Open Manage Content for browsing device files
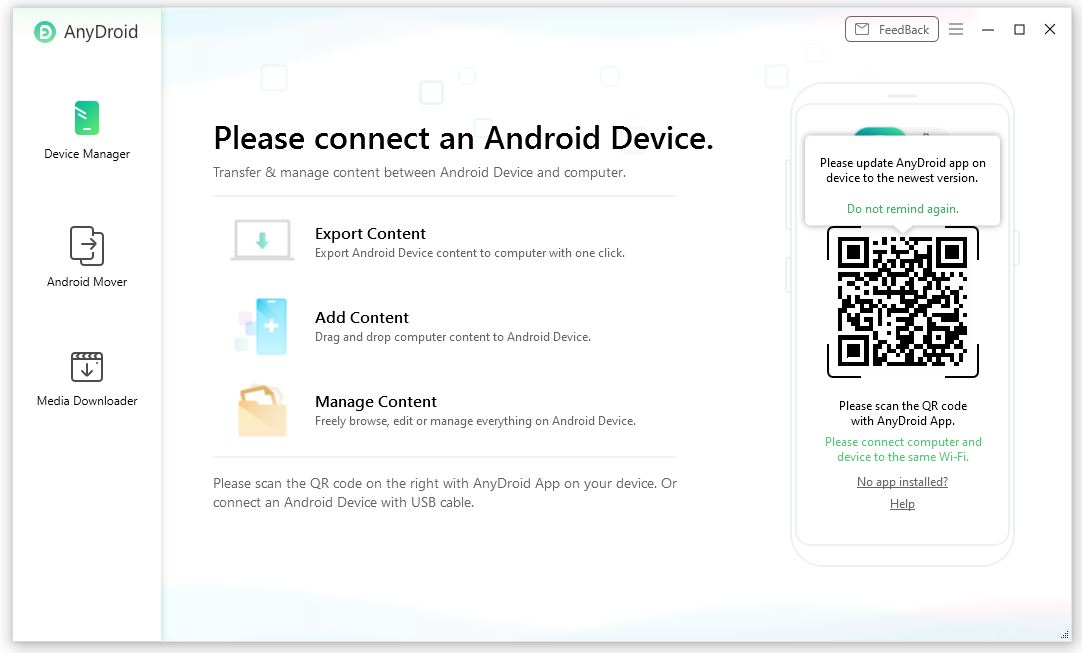The width and height of the screenshot is (1082, 653). [x=376, y=401]
